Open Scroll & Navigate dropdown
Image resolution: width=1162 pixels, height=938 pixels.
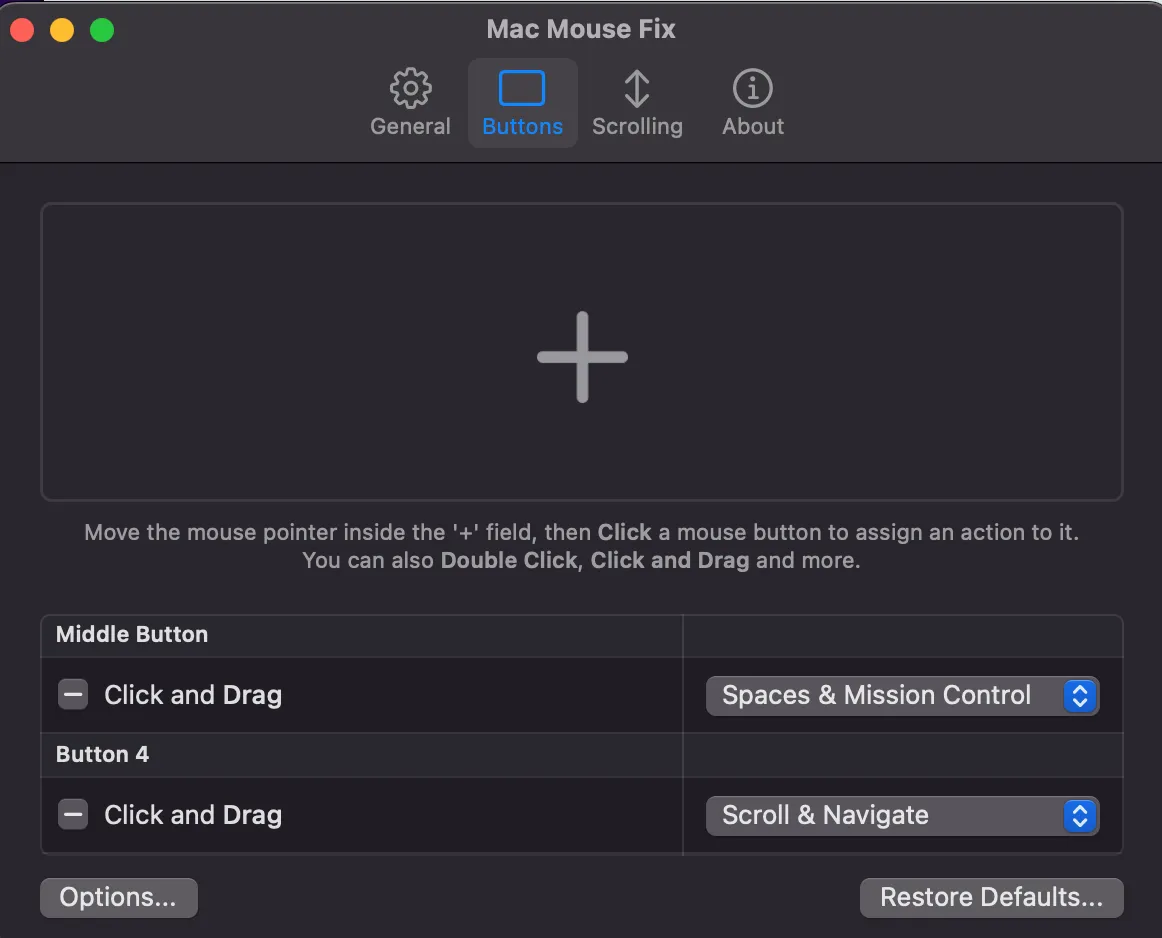click(902, 816)
